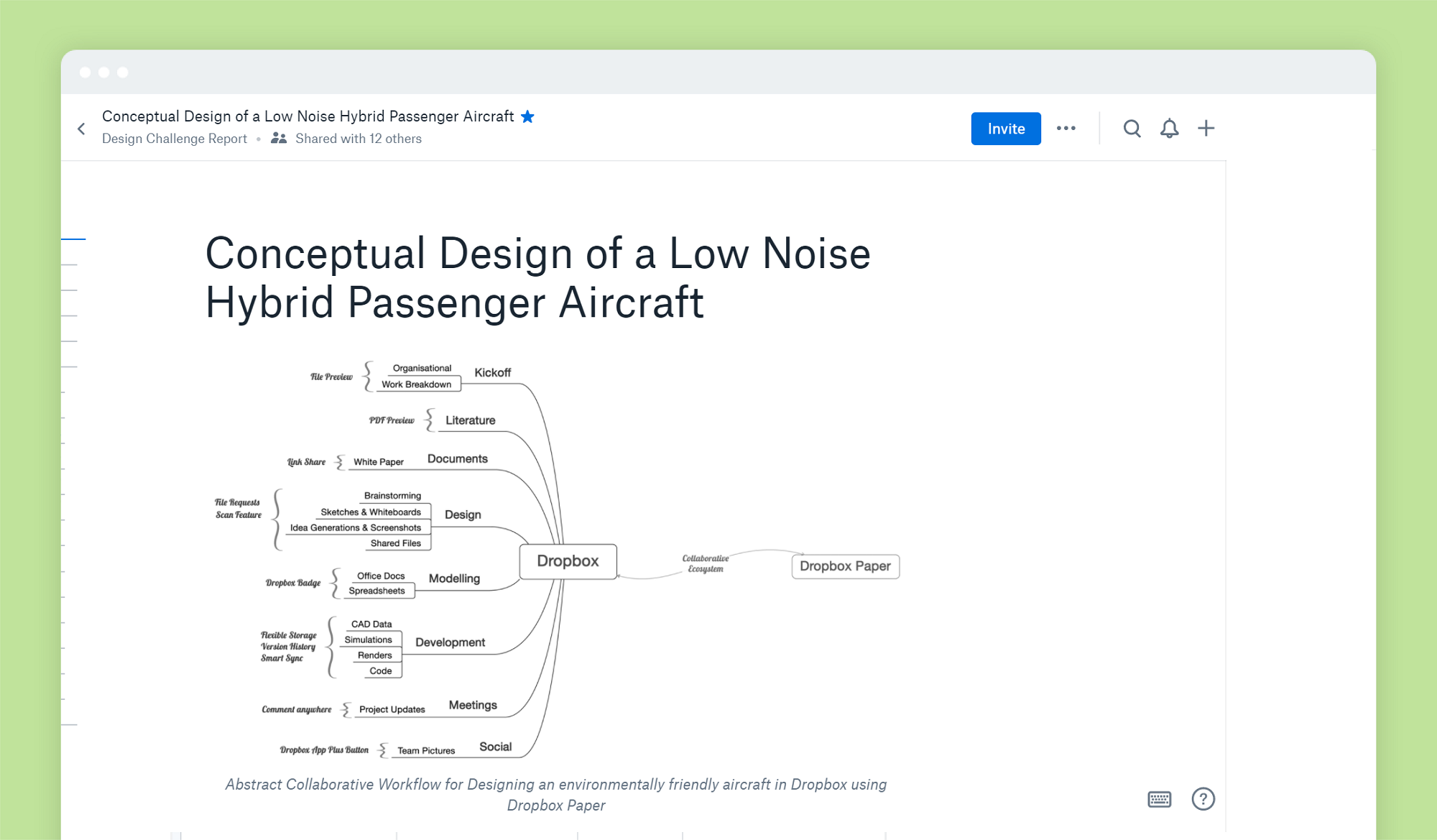Open the help question mark icon
This screenshot has height=840, width=1437.
click(1203, 799)
